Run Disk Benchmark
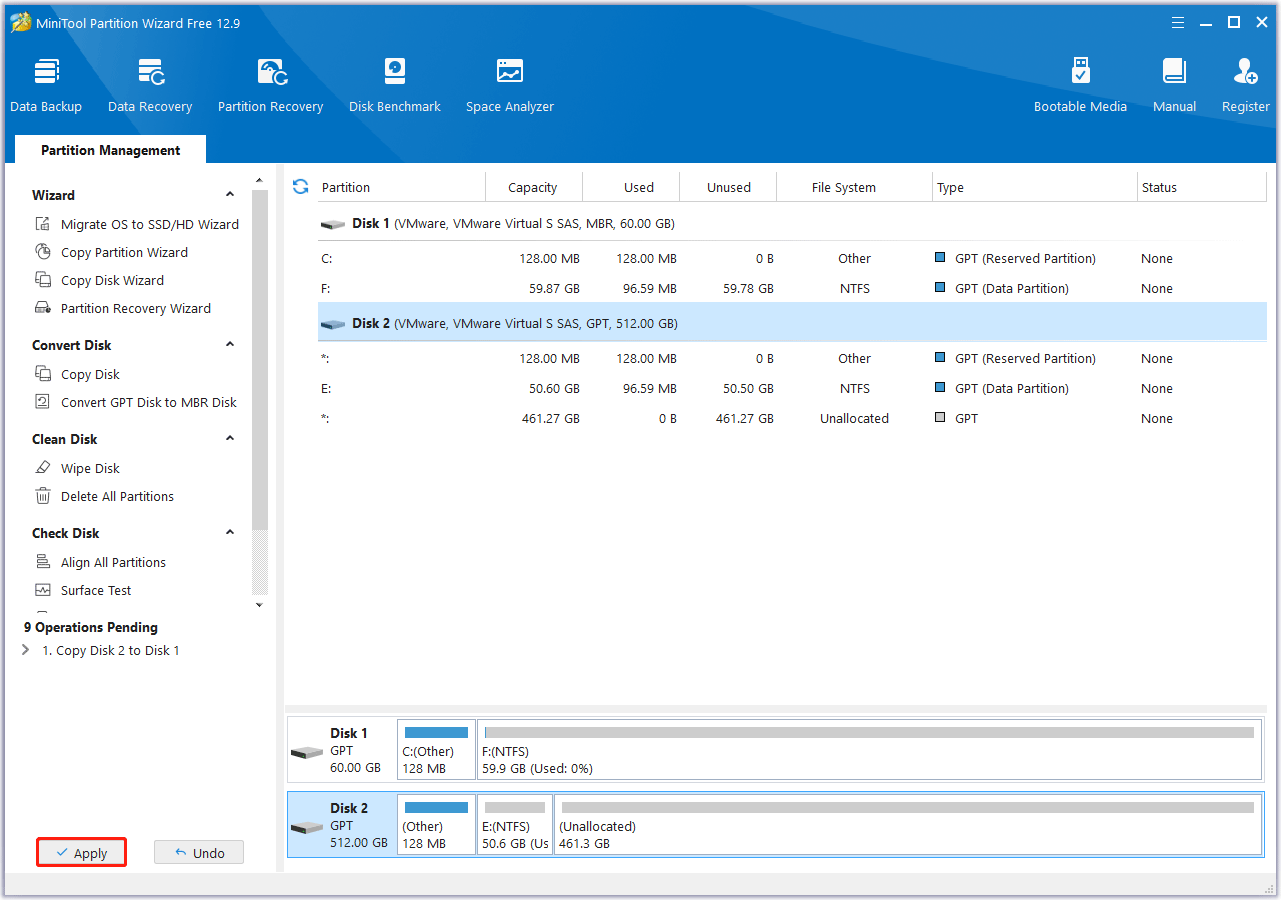 click(394, 82)
